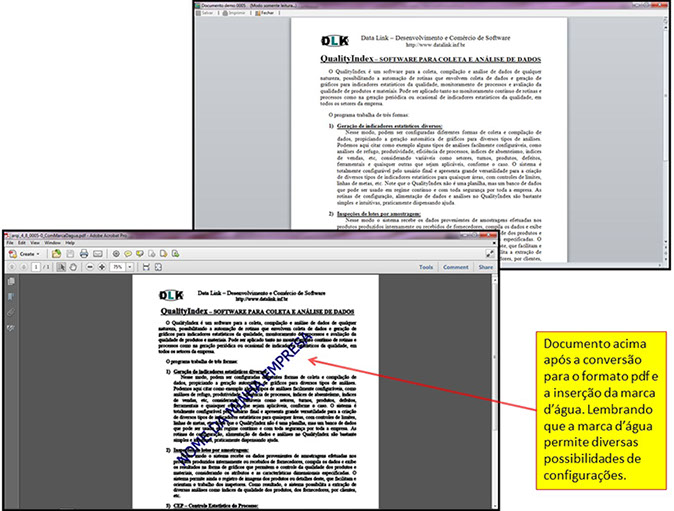Open the File menu in Acrobat
The height and width of the screenshot is (511, 674).
pos(10,243)
